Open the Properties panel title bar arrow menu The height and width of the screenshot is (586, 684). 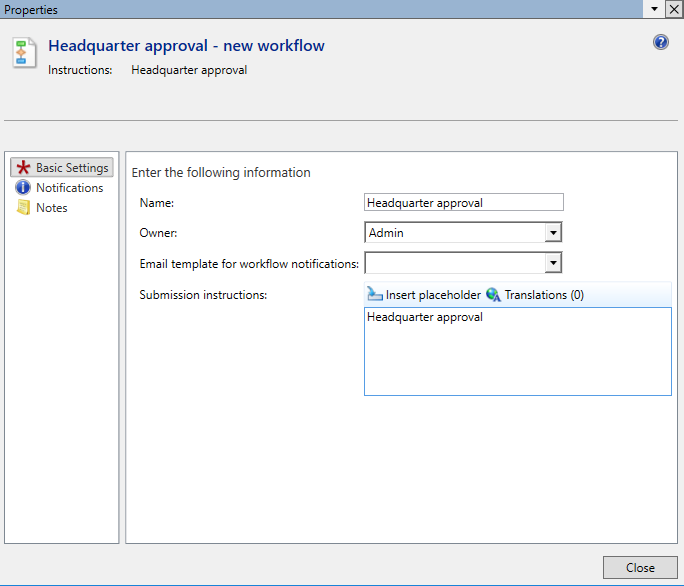click(654, 8)
